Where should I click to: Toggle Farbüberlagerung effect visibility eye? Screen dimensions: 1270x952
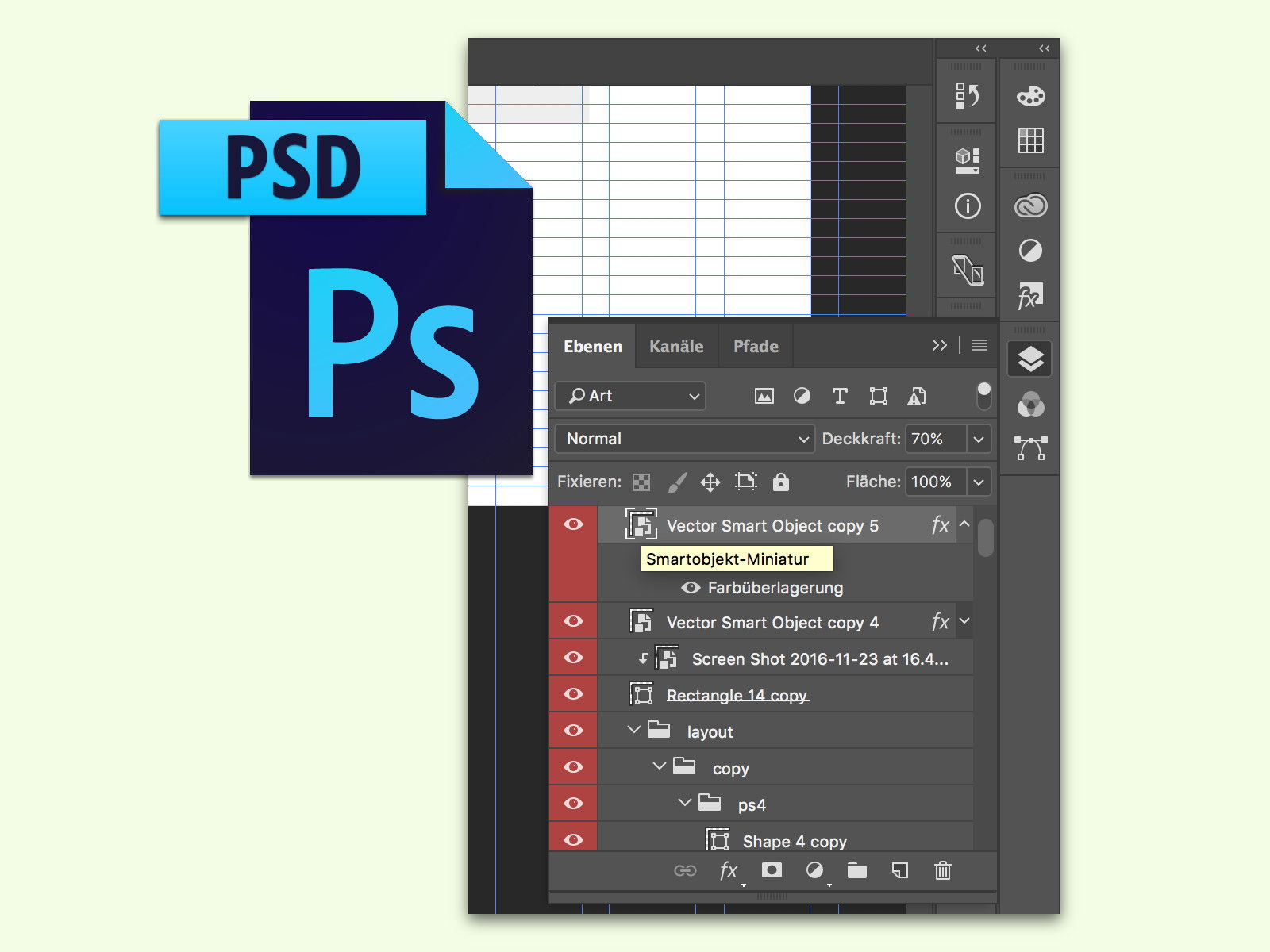pyautogui.click(x=691, y=588)
